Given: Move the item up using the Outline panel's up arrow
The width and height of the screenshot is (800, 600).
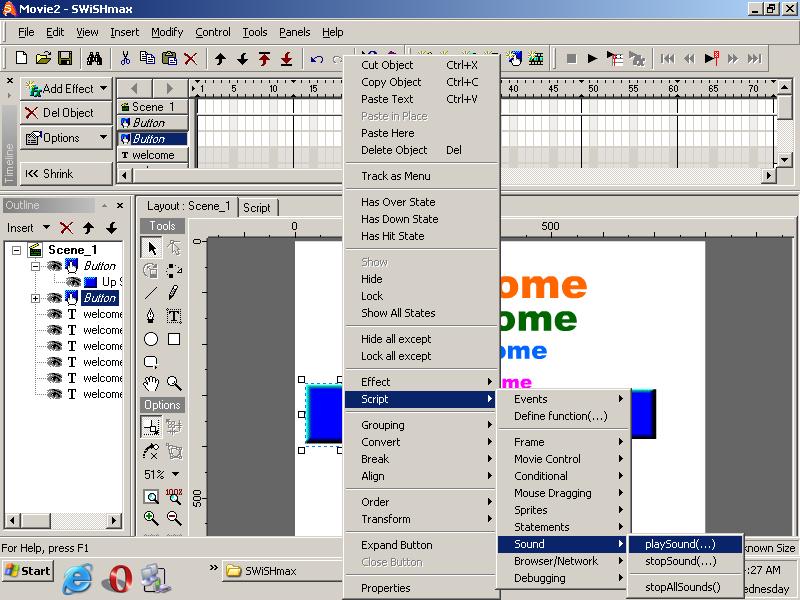Looking at the screenshot, I should click(89, 228).
